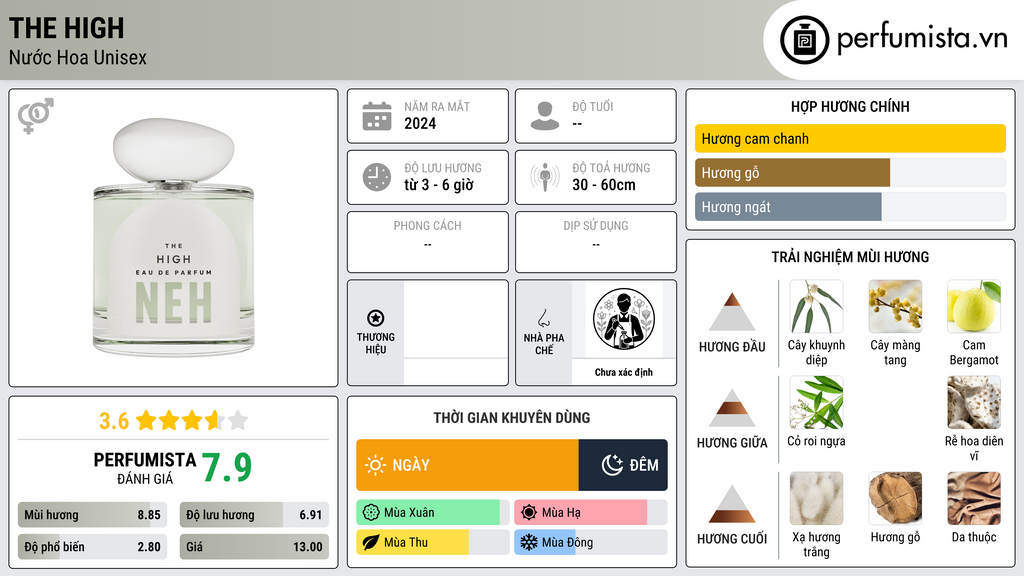Click the Perfumista 7.9 rating score
The height and width of the screenshot is (576, 1024).
227,467
